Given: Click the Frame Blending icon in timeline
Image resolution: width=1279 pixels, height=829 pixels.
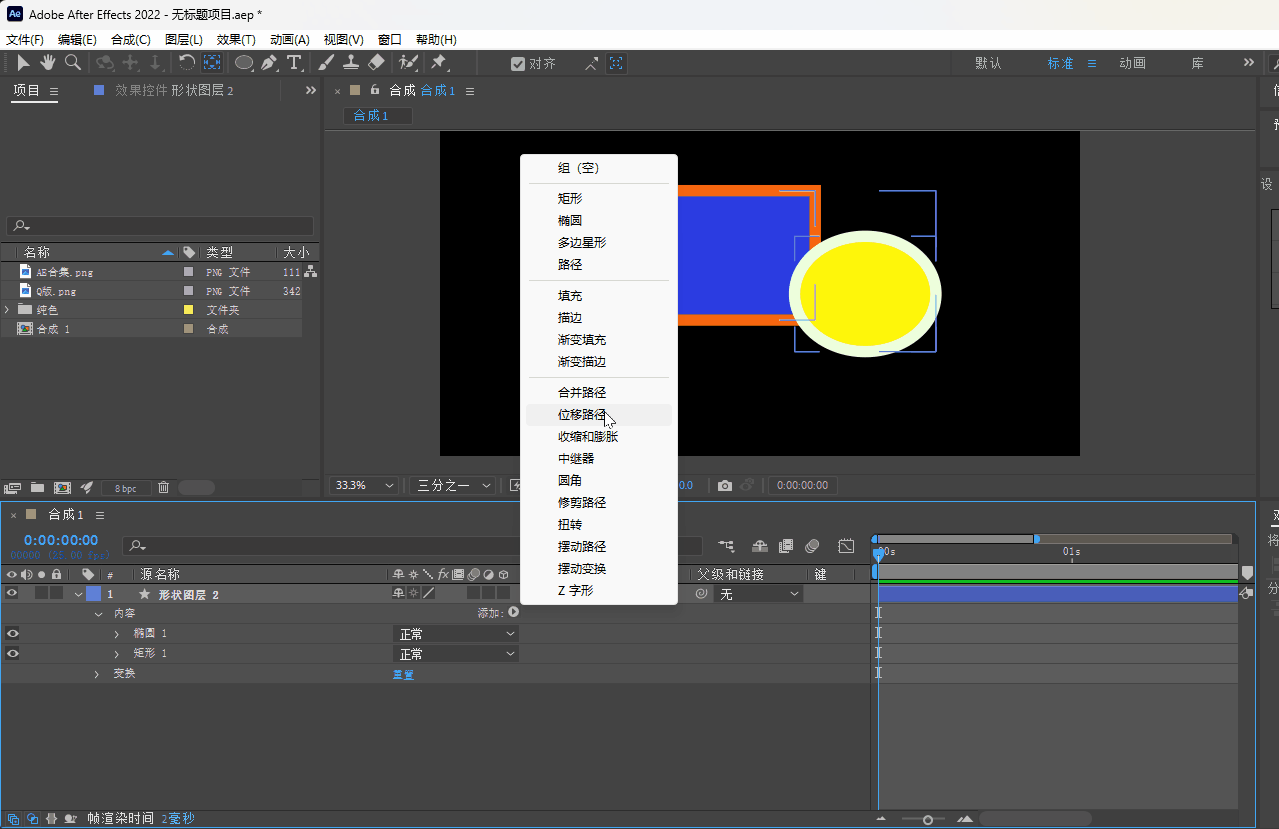Looking at the screenshot, I should point(786,546).
